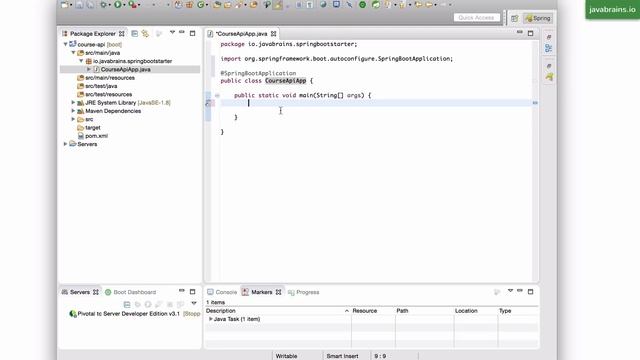Expand JRE System Library node
The width and height of the screenshot is (640, 360).
click(73, 102)
